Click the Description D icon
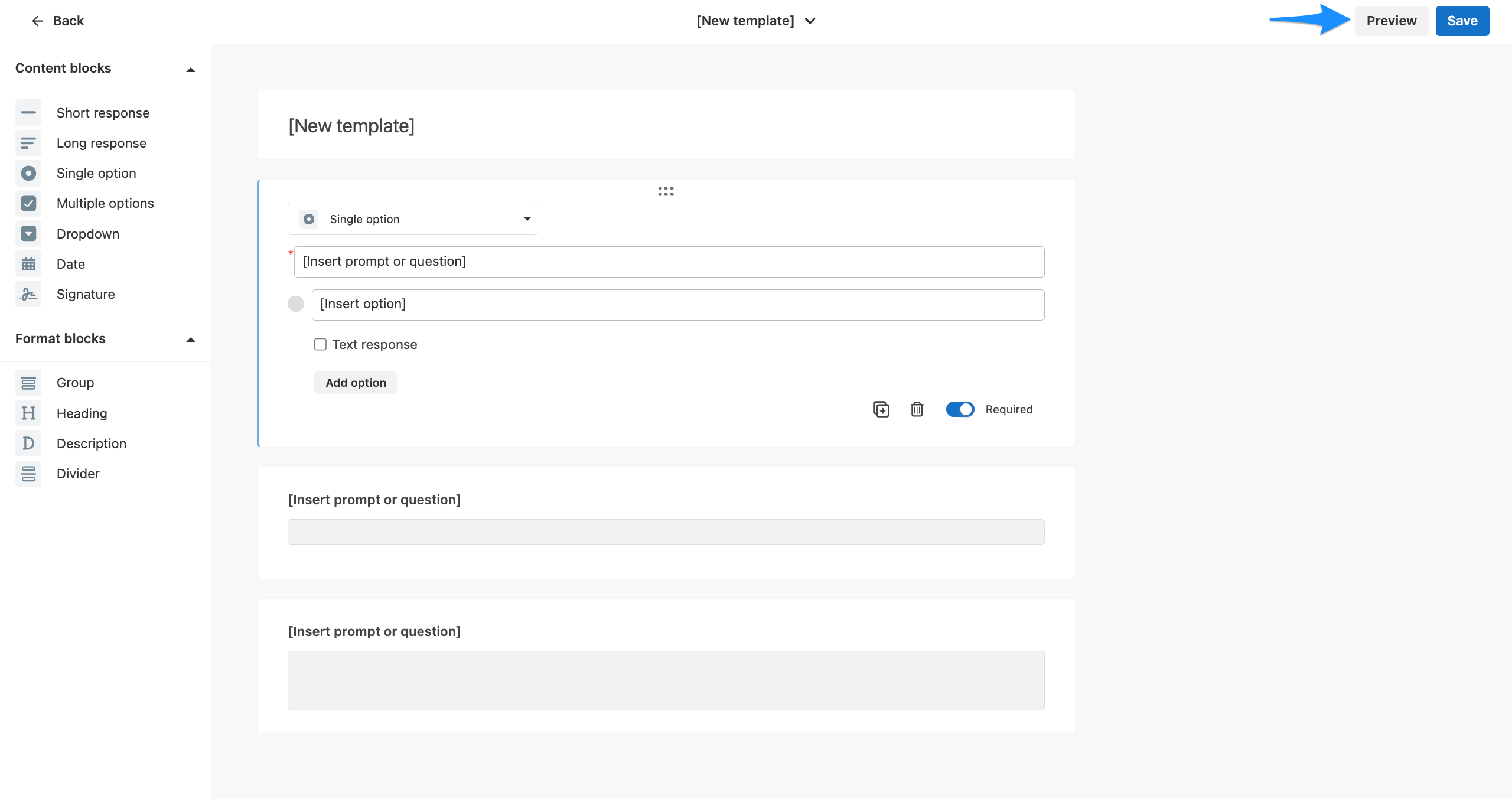The height and width of the screenshot is (799, 1512). [x=28, y=443]
